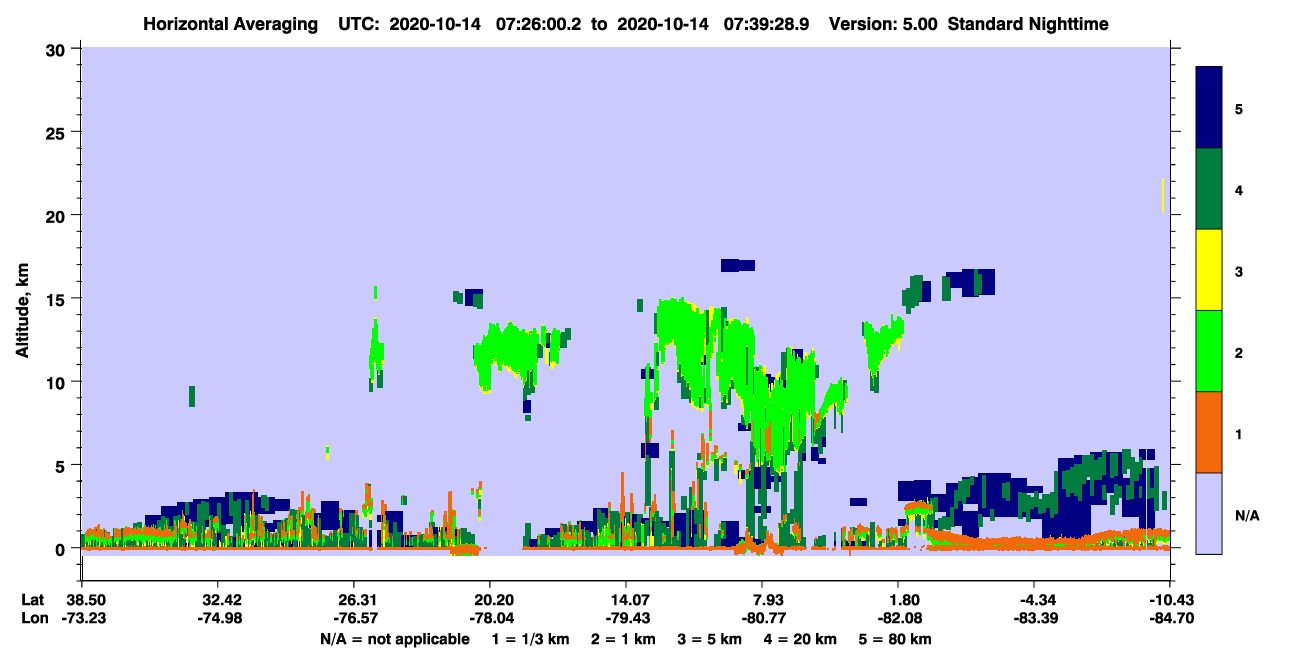Click the y-axis tick label 20

(x=57, y=215)
